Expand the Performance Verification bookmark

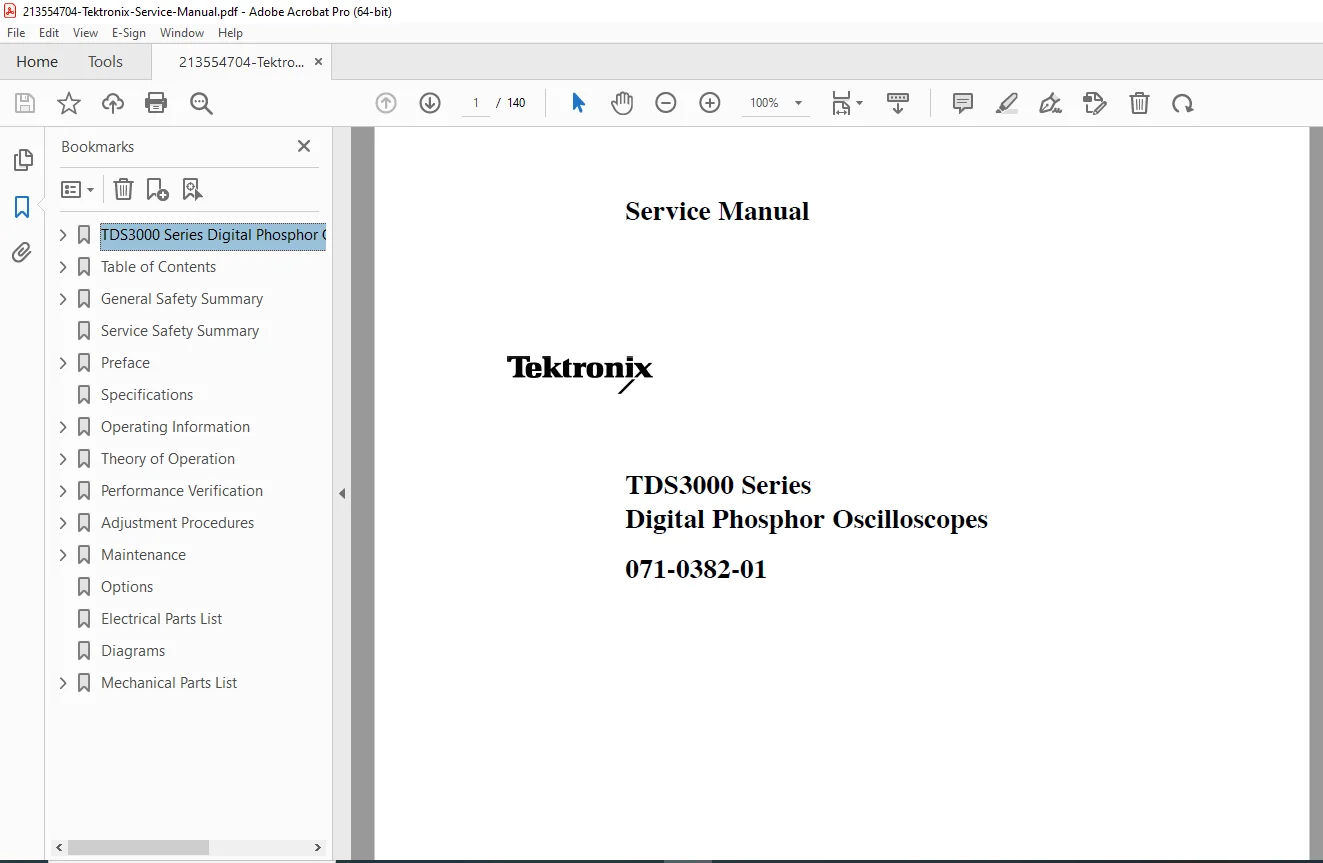click(63, 491)
